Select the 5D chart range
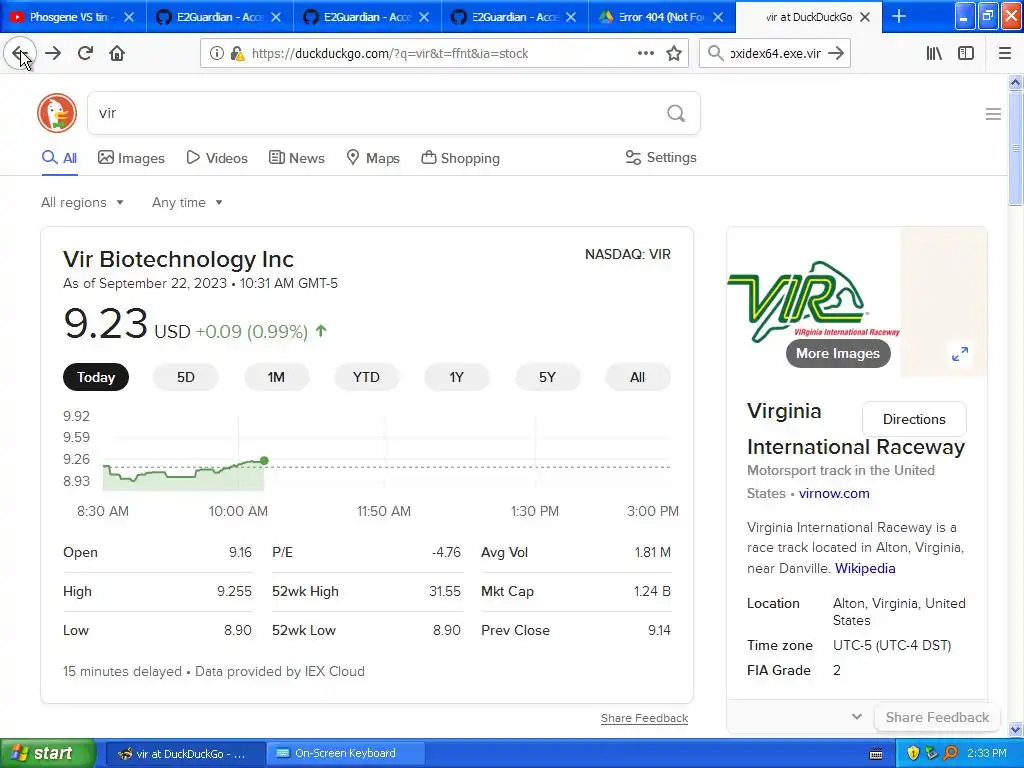The height and width of the screenshot is (768, 1024). pos(185,377)
